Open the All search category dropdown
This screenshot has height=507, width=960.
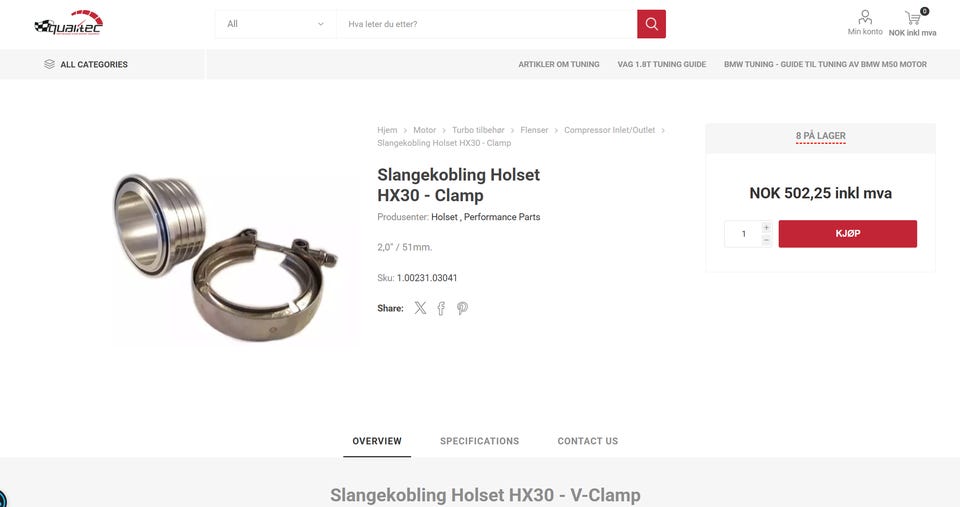[276, 24]
